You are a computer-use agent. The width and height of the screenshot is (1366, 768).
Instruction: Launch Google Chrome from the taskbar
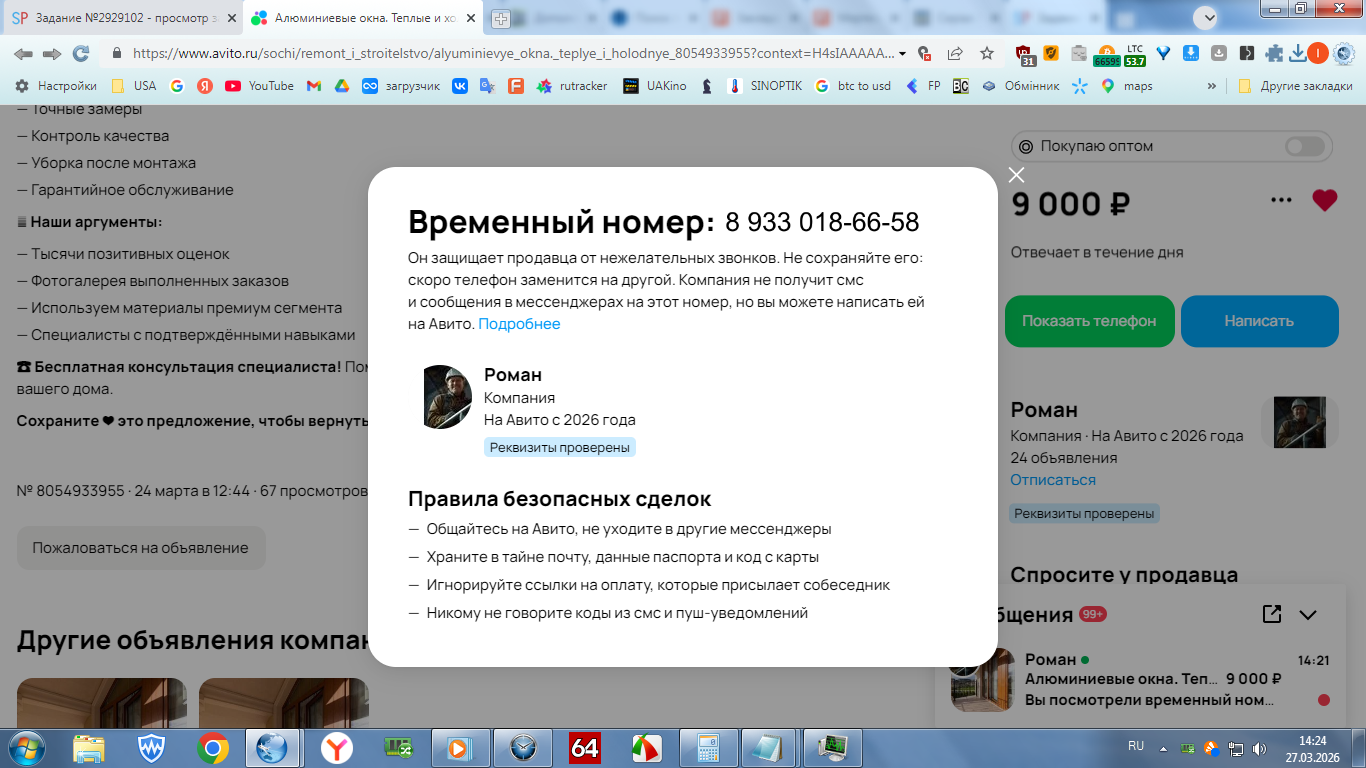(x=212, y=748)
